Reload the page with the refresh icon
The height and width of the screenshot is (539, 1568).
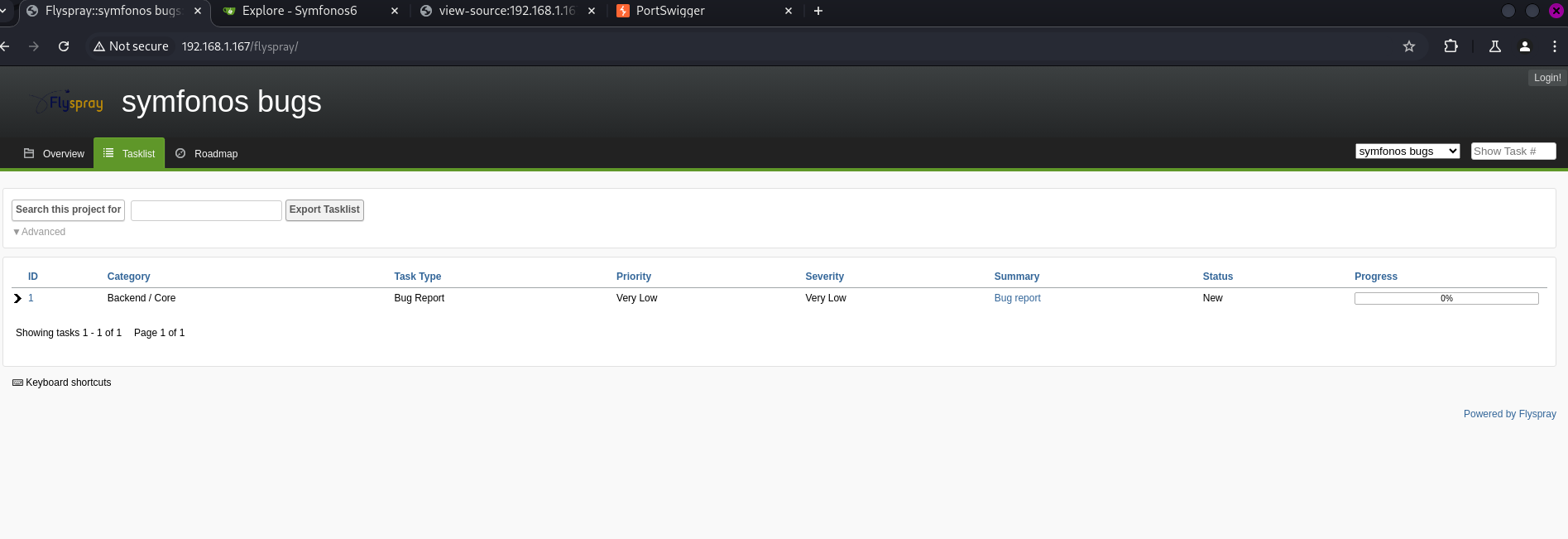click(64, 46)
